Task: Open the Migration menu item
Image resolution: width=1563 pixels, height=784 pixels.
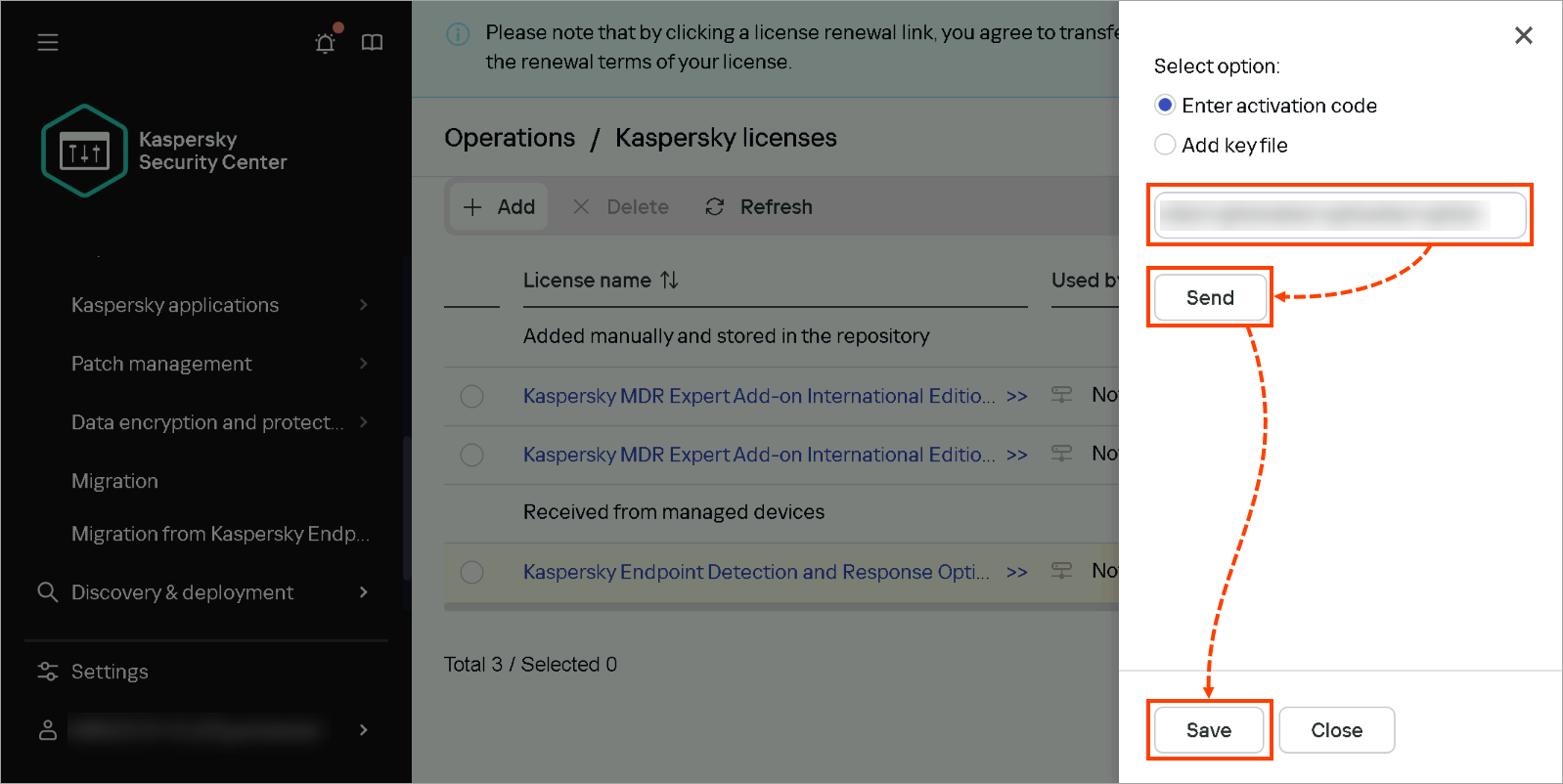Action: tap(114, 481)
